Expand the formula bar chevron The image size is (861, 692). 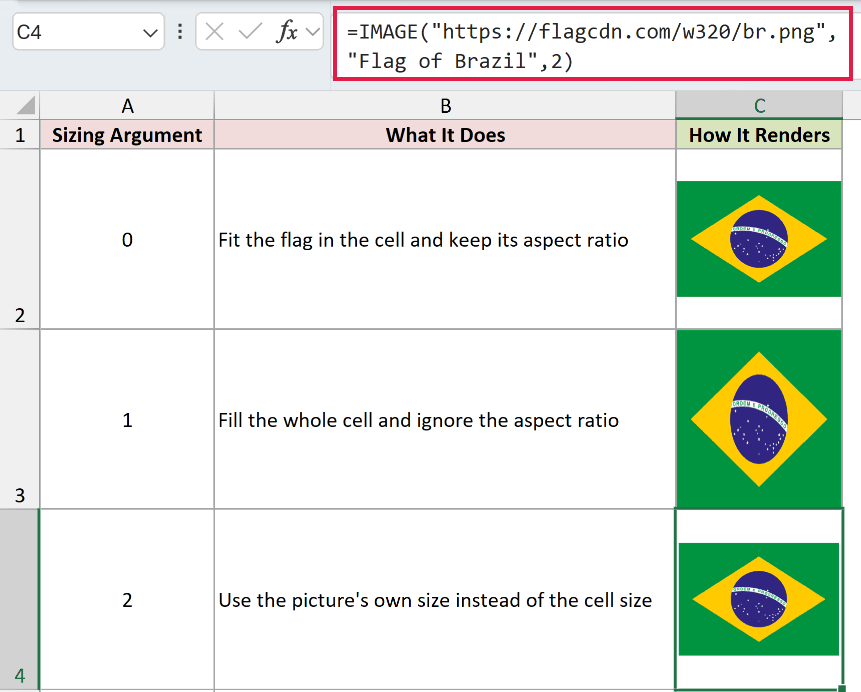(314, 32)
